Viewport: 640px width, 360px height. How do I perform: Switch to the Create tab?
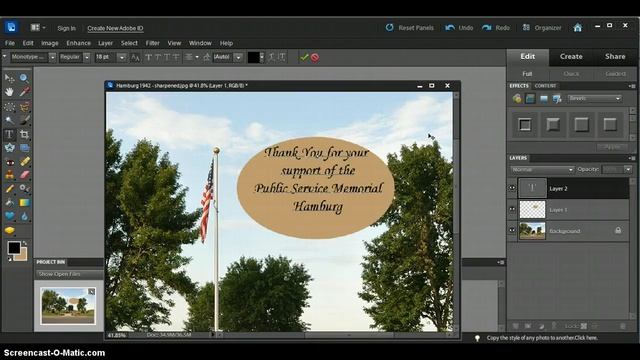(x=571, y=57)
